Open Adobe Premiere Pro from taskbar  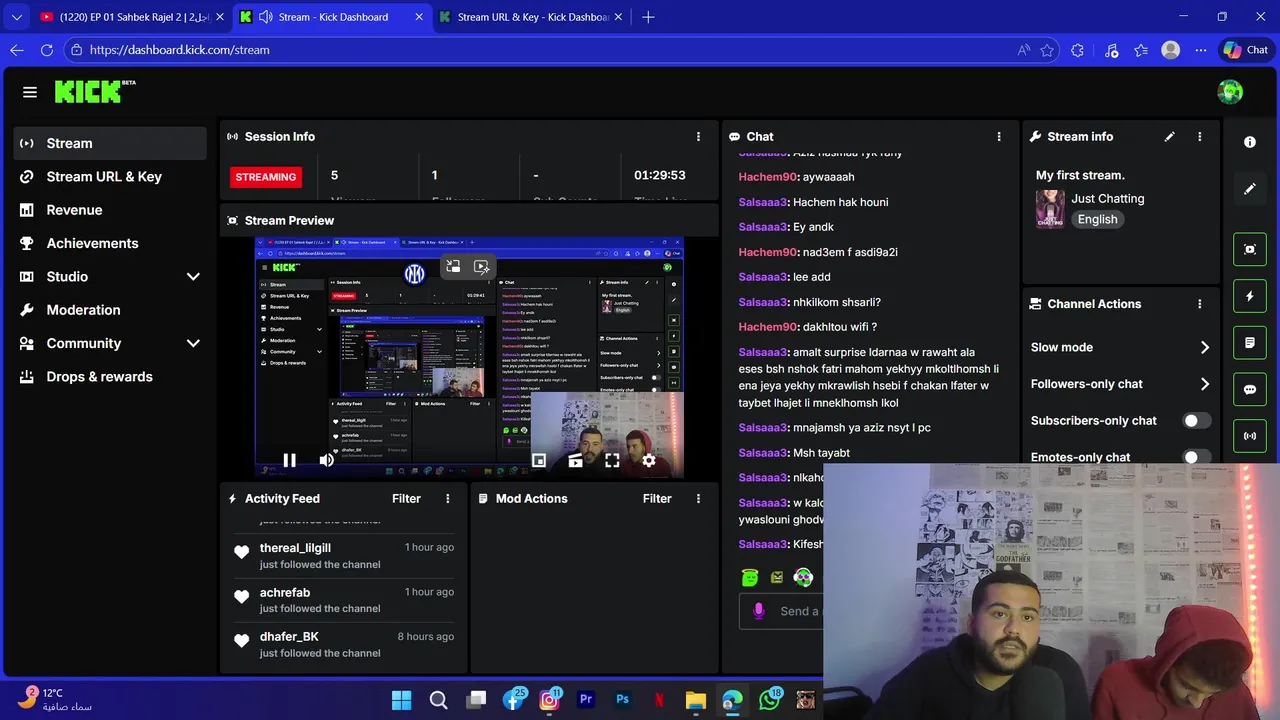[x=586, y=700]
